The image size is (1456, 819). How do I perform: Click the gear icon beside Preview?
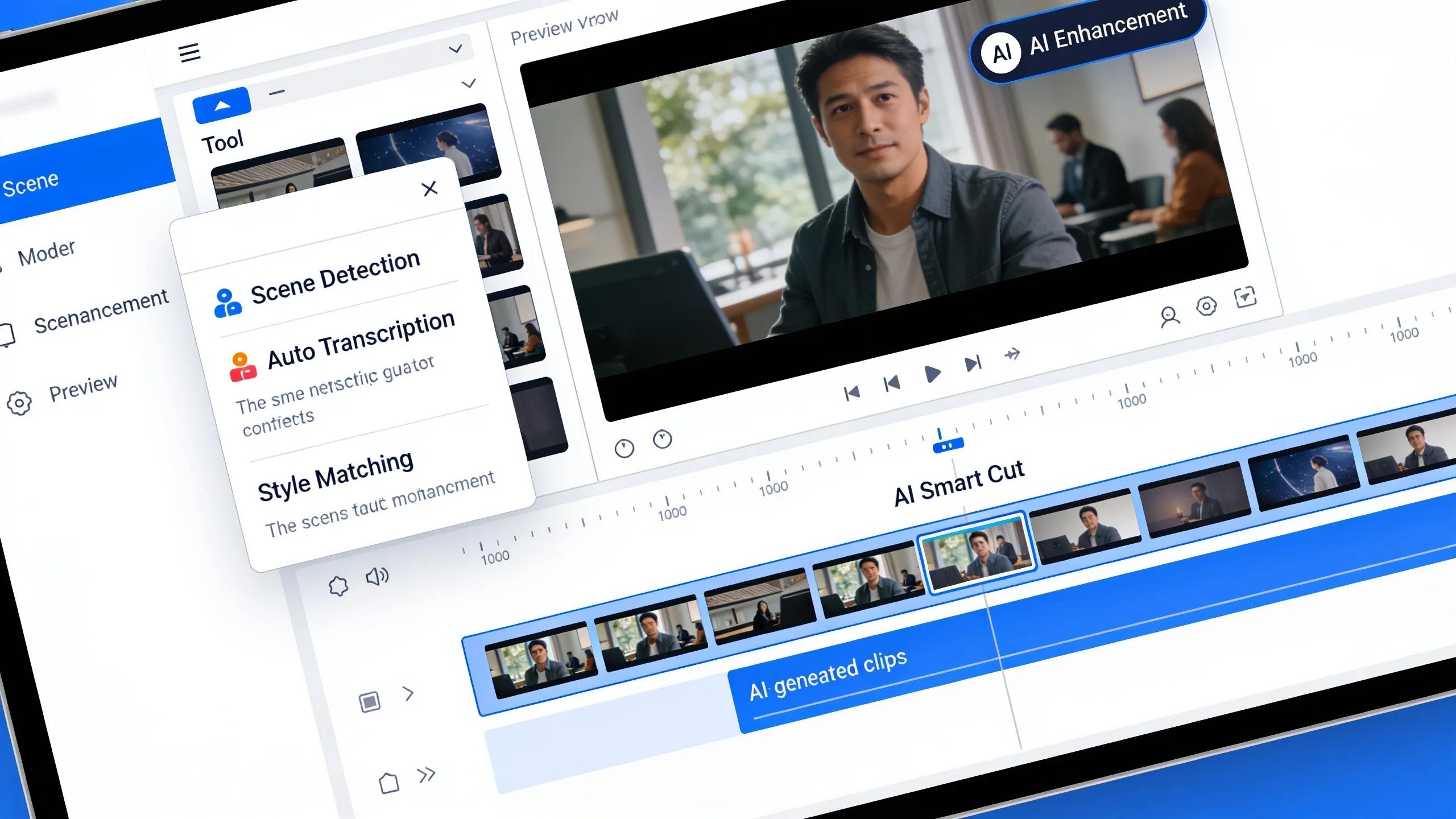click(x=19, y=403)
